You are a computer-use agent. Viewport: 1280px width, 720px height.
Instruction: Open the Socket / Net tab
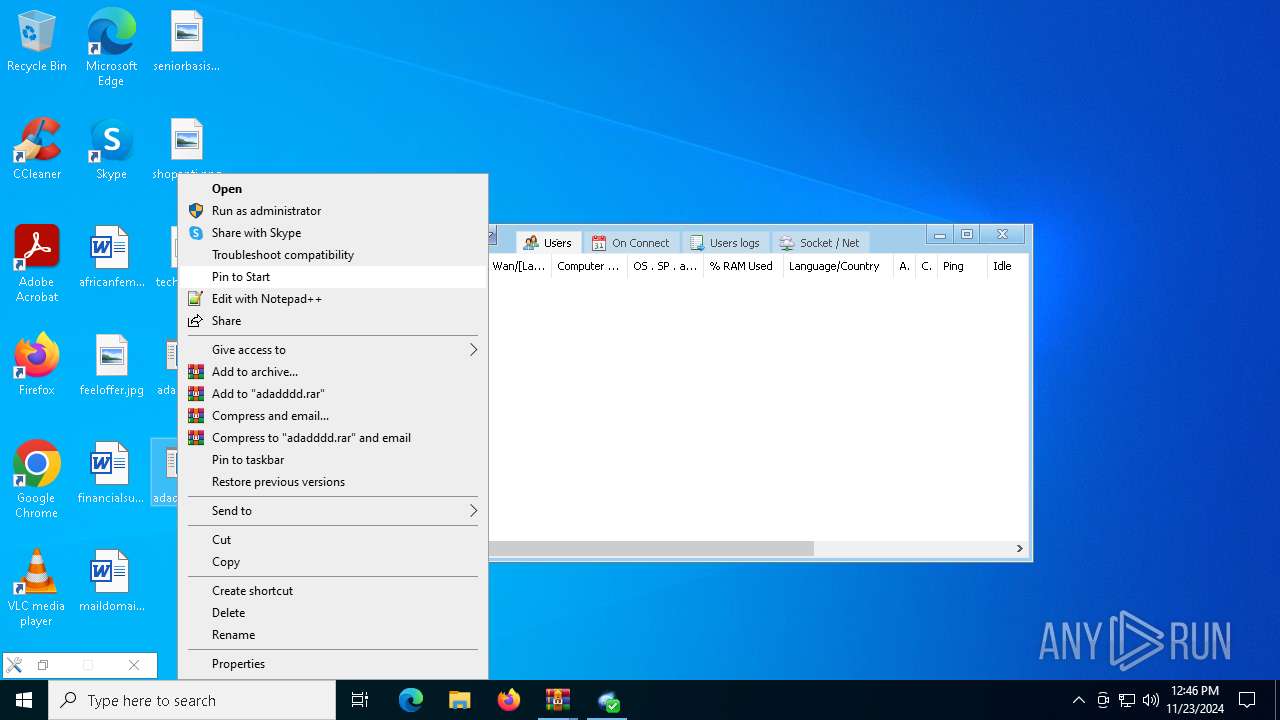tap(820, 243)
